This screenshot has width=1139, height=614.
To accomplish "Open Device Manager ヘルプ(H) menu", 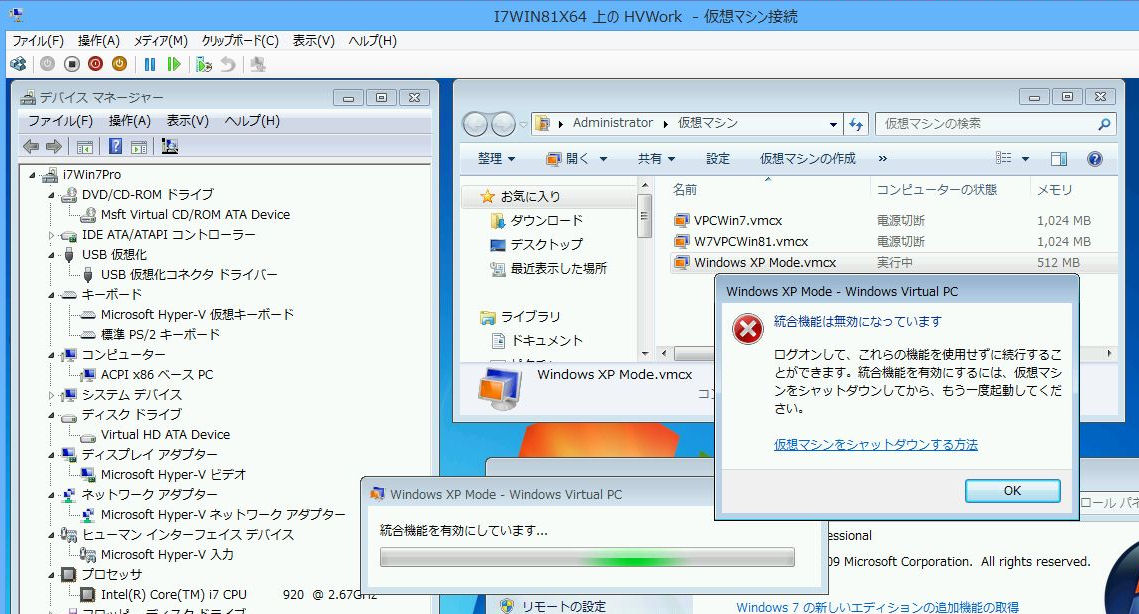I will [252, 121].
